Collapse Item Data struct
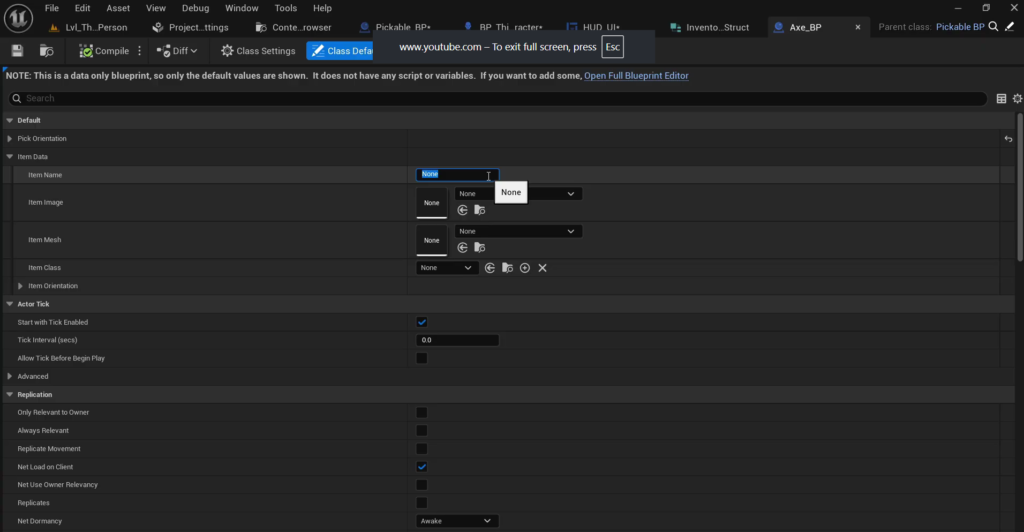1024x532 pixels. coord(10,157)
